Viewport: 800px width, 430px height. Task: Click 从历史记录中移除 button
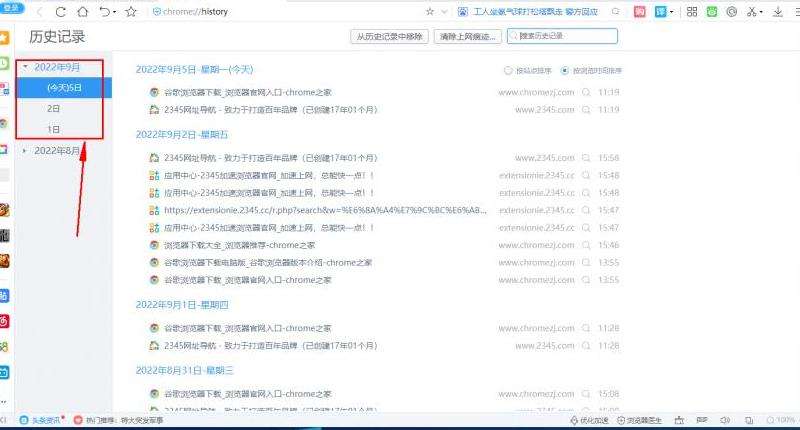pyautogui.click(x=389, y=36)
